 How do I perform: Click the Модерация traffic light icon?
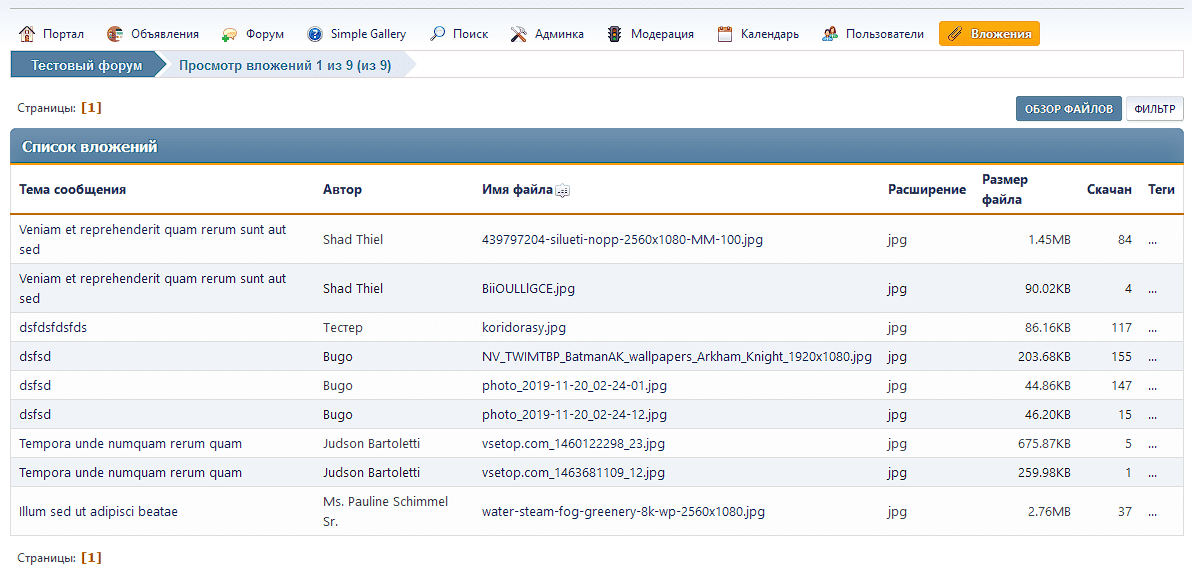(615, 34)
